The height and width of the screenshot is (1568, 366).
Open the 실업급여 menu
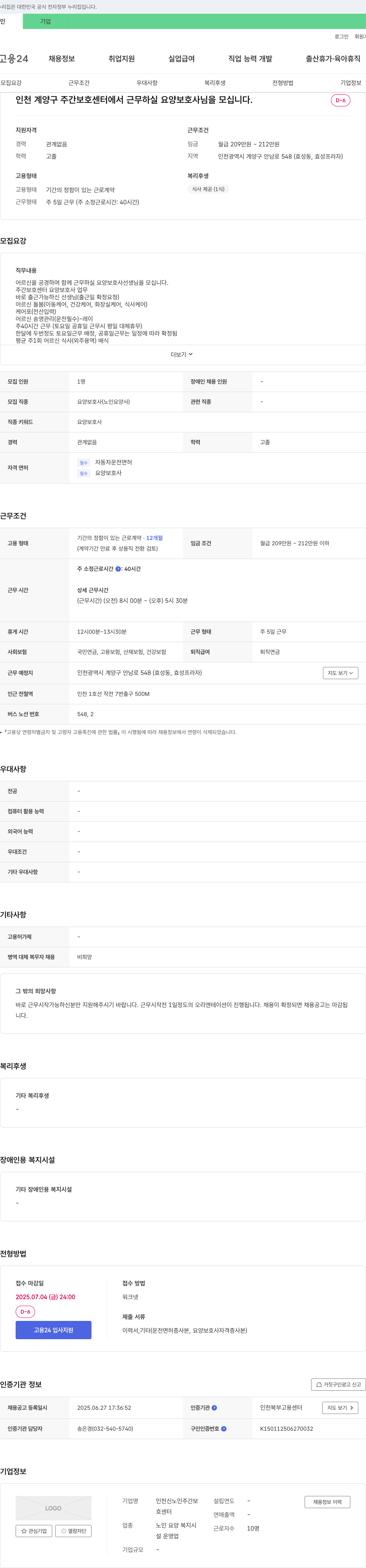[181, 58]
